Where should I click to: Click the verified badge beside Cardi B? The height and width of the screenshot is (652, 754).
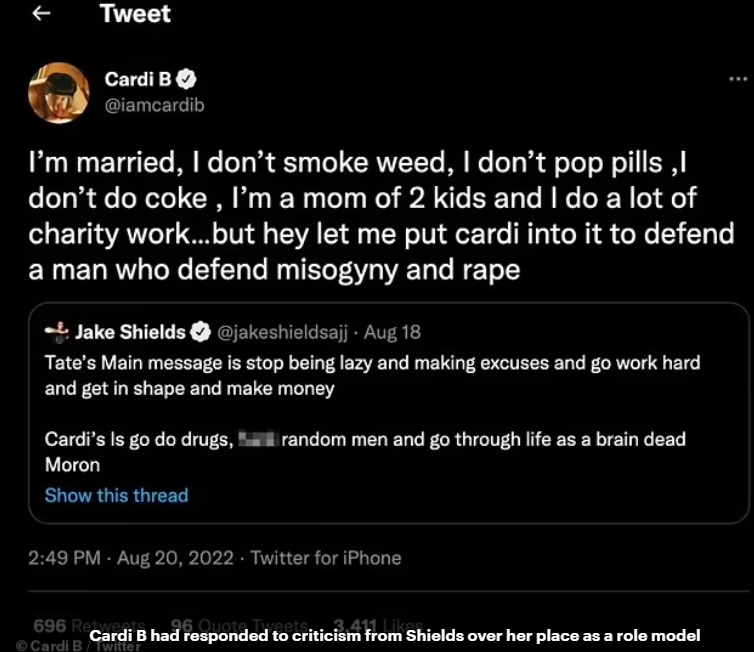pyautogui.click(x=186, y=80)
